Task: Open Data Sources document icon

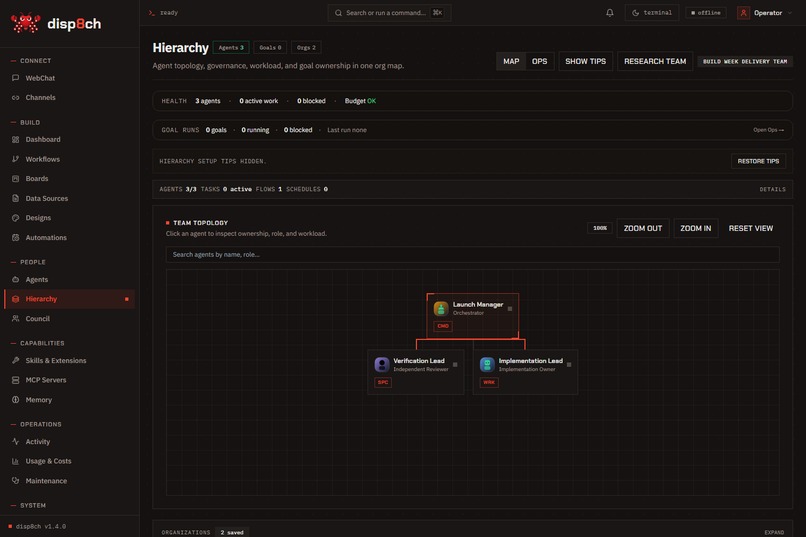Action: pyautogui.click(x=15, y=198)
